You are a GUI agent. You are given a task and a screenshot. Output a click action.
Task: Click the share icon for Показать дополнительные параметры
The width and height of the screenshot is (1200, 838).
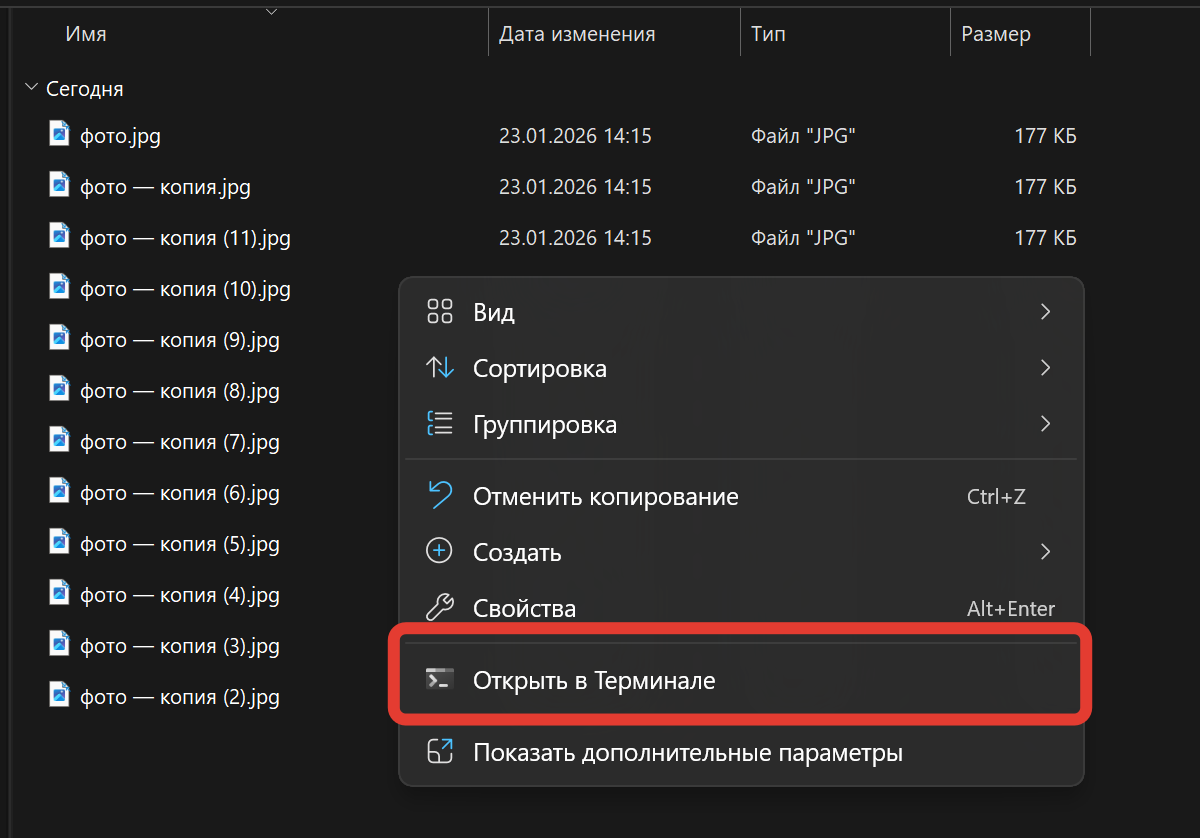pos(440,752)
